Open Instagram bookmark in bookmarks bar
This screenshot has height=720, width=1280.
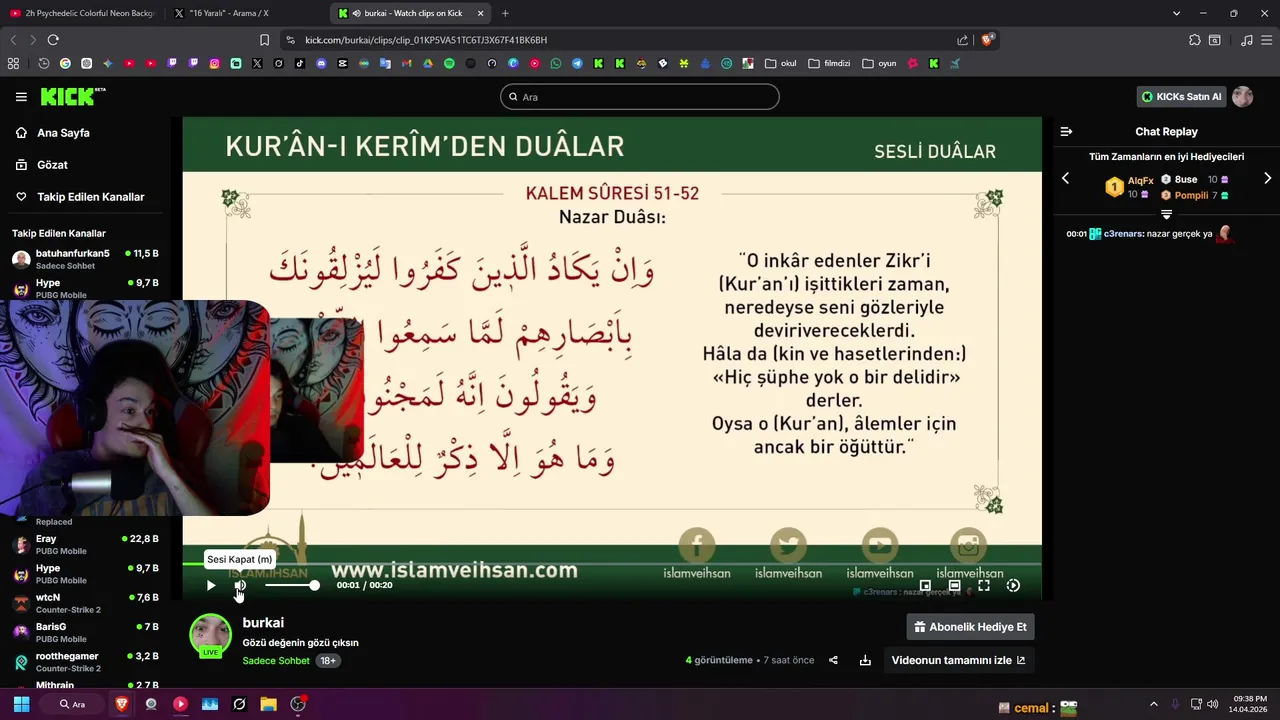[x=214, y=63]
